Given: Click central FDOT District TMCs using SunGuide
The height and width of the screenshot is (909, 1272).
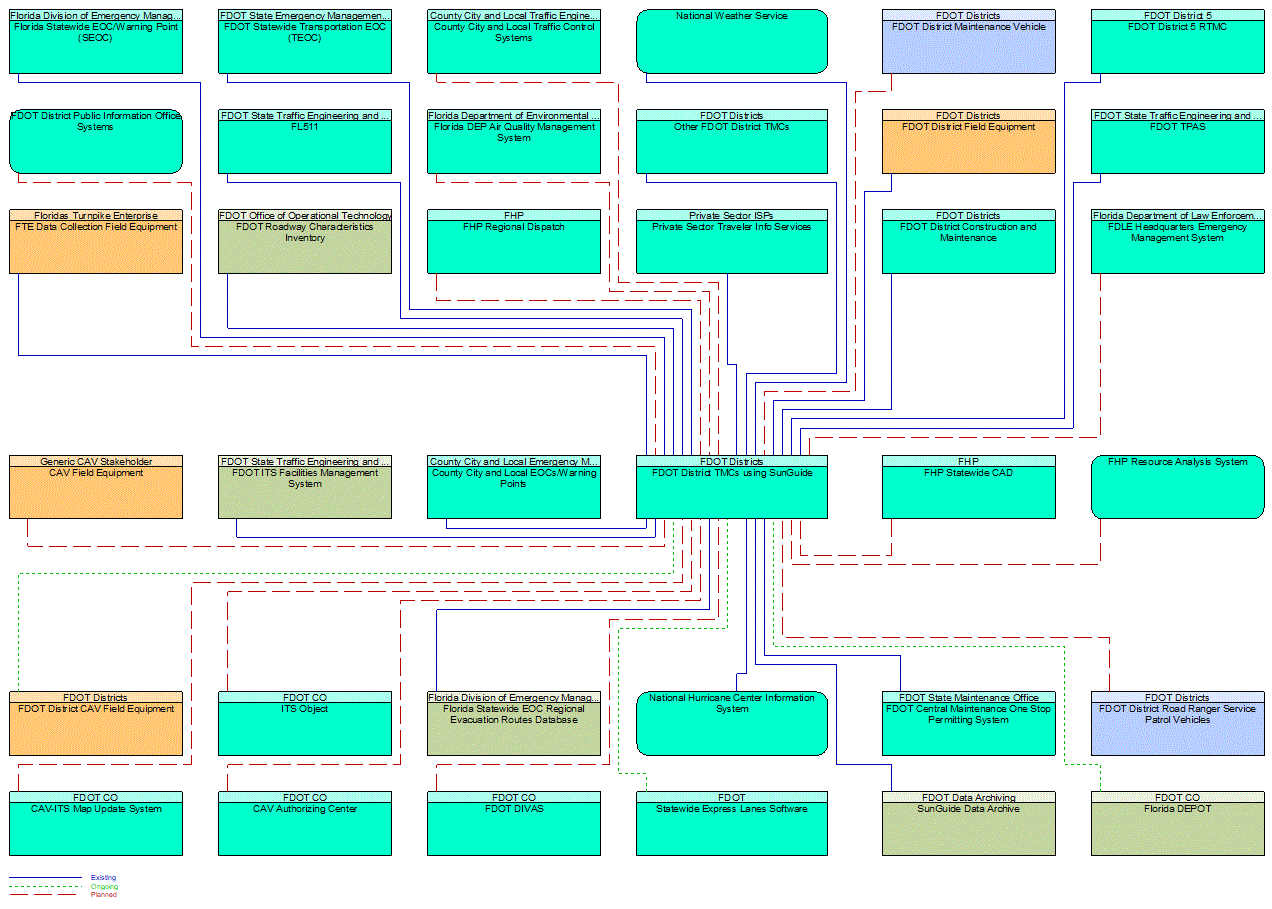Looking at the screenshot, I should point(732,487).
